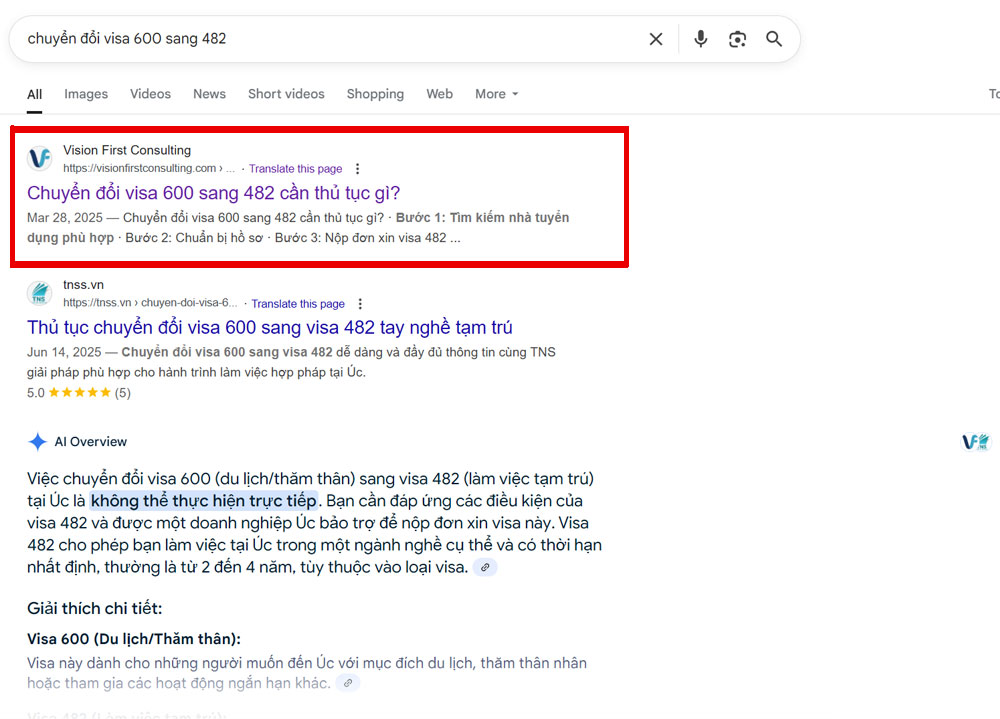The width and height of the screenshot is (1000, 719).
Task: Click the magnifying glass search button
Action: click(x=774, y=39)
